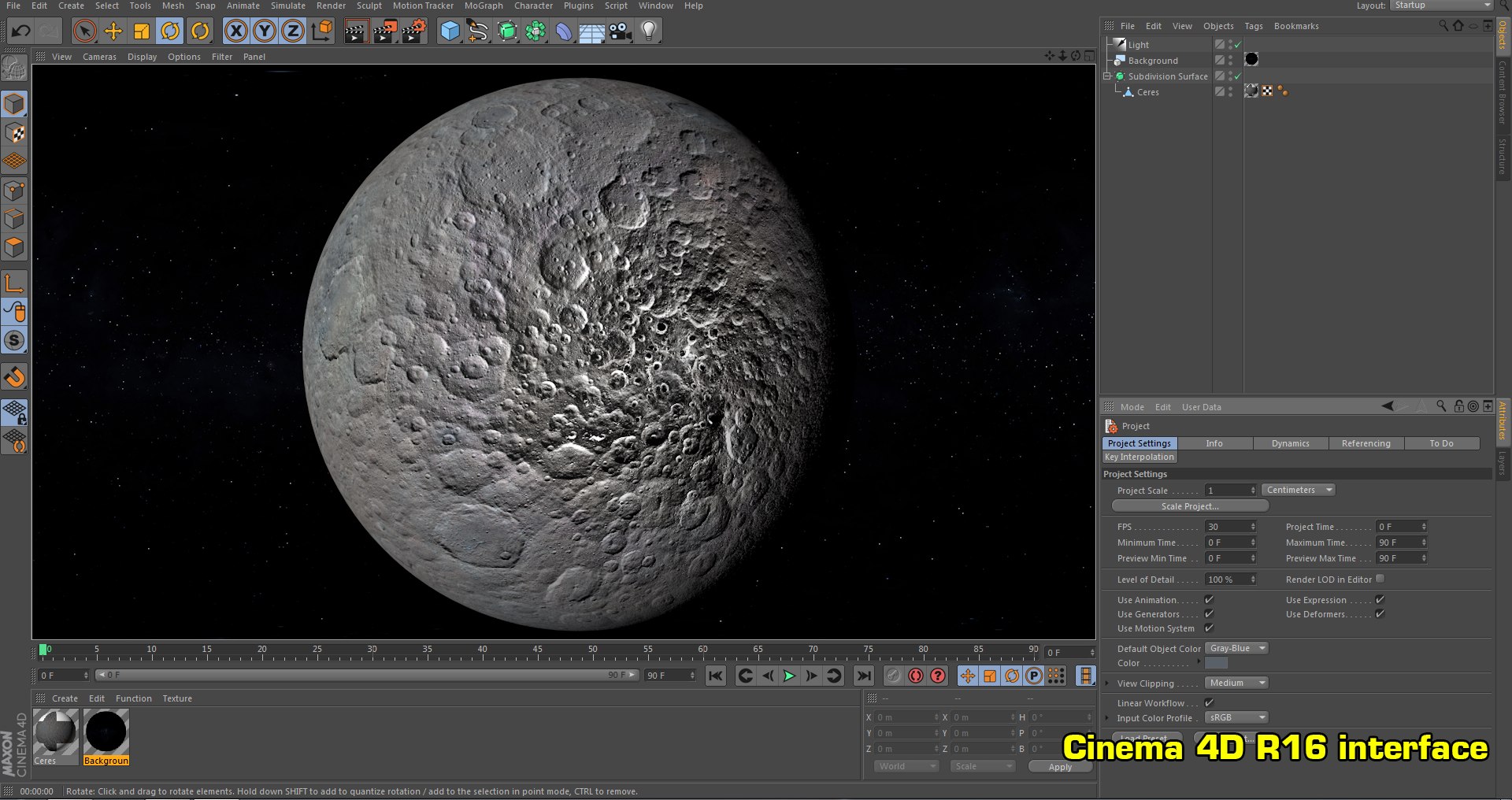Open the World coordinate dropdown
The height and width of the screenshot is (800, 1512).
(x=906, y=766)
